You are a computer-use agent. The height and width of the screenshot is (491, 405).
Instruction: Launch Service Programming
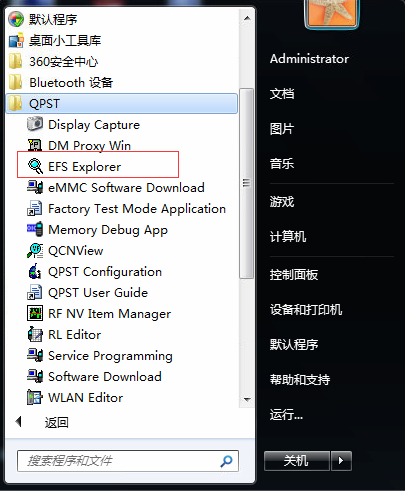tap(110, 356)
